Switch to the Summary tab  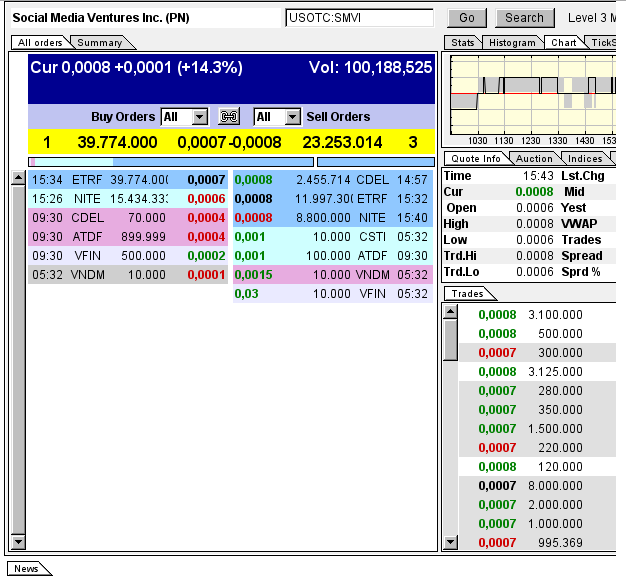pyautogui.click(x=100, y=43)
